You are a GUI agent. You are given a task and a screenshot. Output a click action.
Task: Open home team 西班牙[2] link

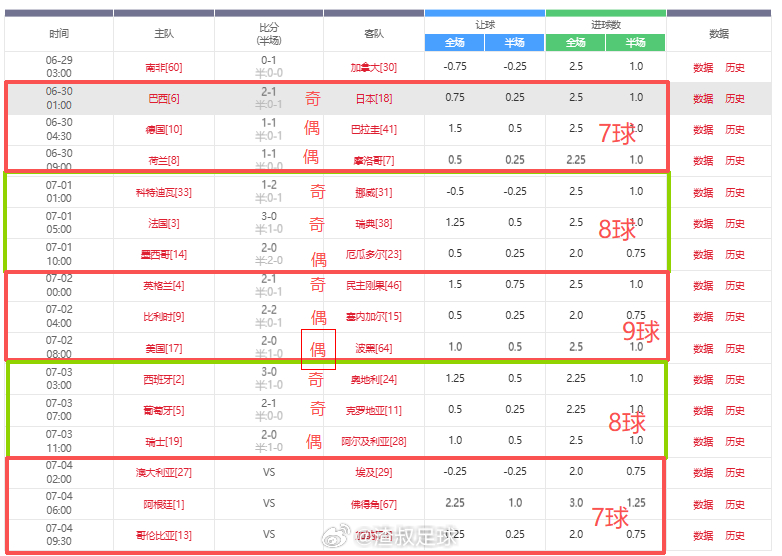[164, 379]
